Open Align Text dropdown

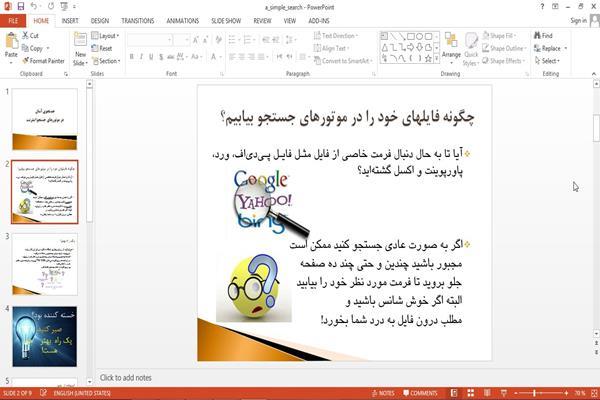[331, 48]
